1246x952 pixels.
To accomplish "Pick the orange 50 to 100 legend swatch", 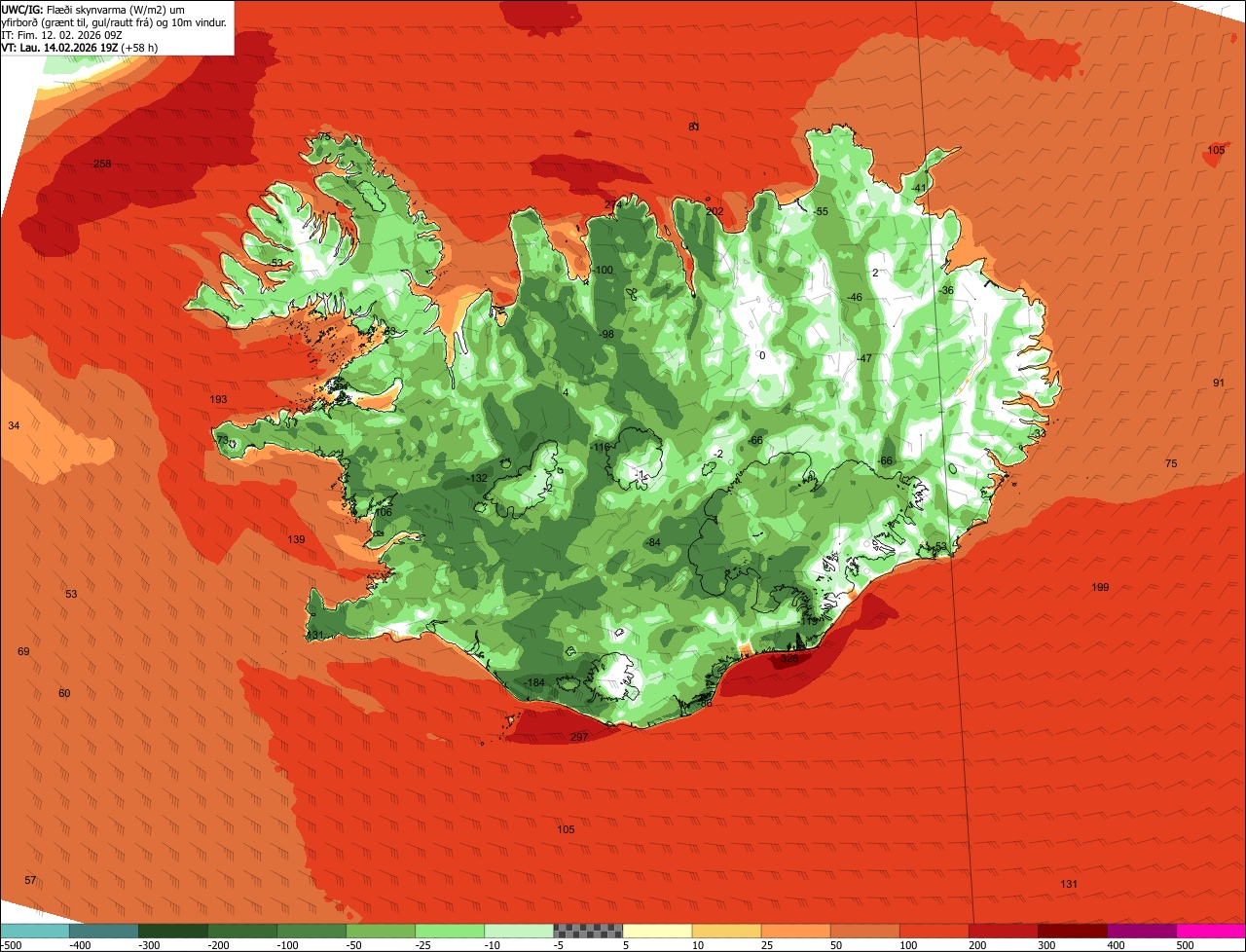I will coord(864,932).
